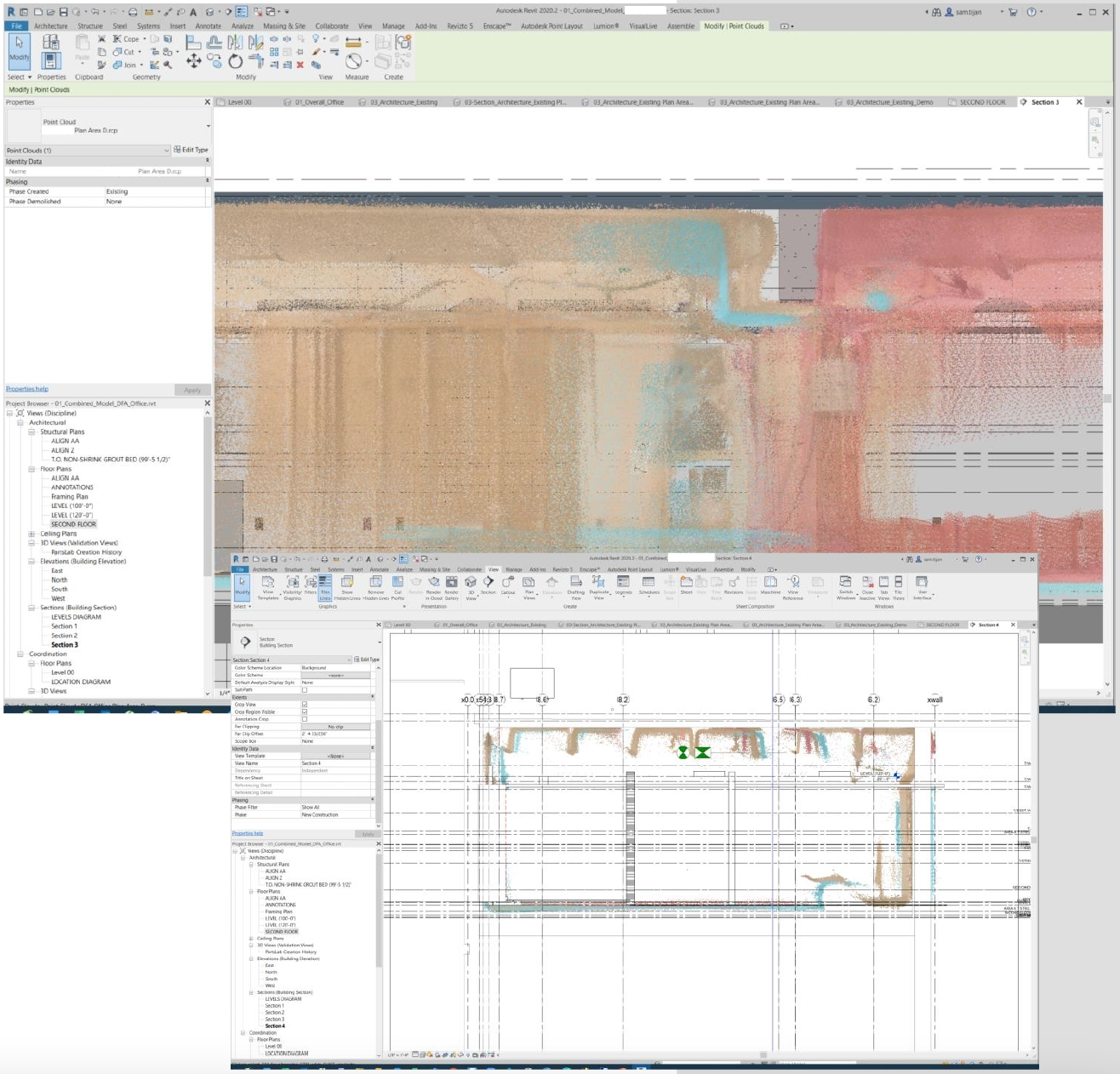Click the View Template <None> button in lower Properties

[x=336, y=756]
